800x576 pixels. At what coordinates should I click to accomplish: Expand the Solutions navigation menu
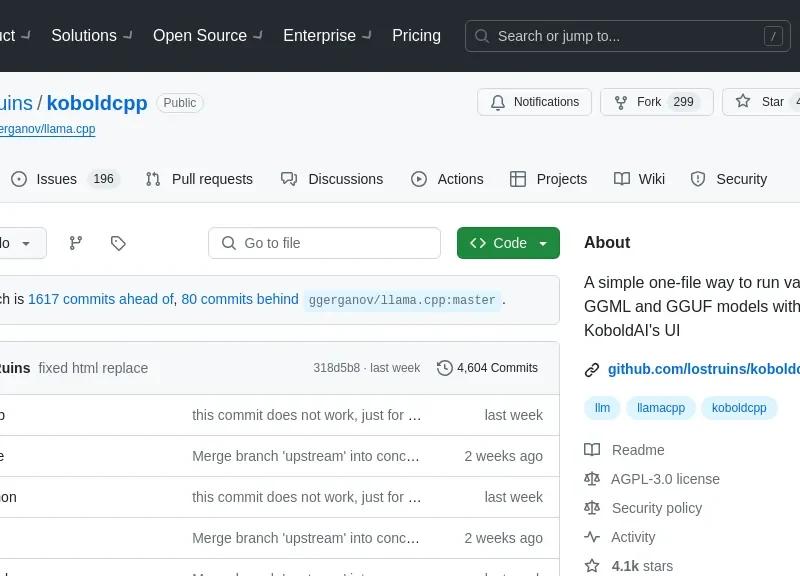coord(90,36)
